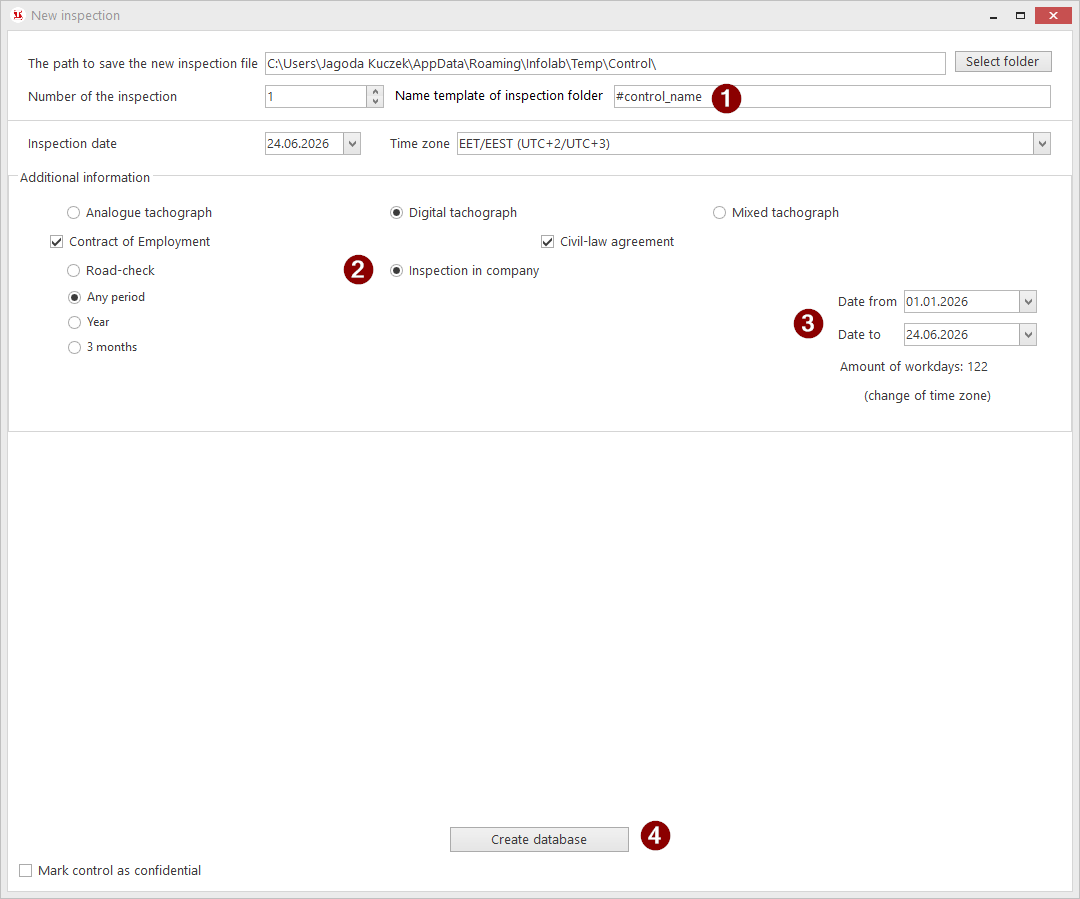Click the Inspection date value 24.06.2026
1080x899 pixels.
coord(298,143)
